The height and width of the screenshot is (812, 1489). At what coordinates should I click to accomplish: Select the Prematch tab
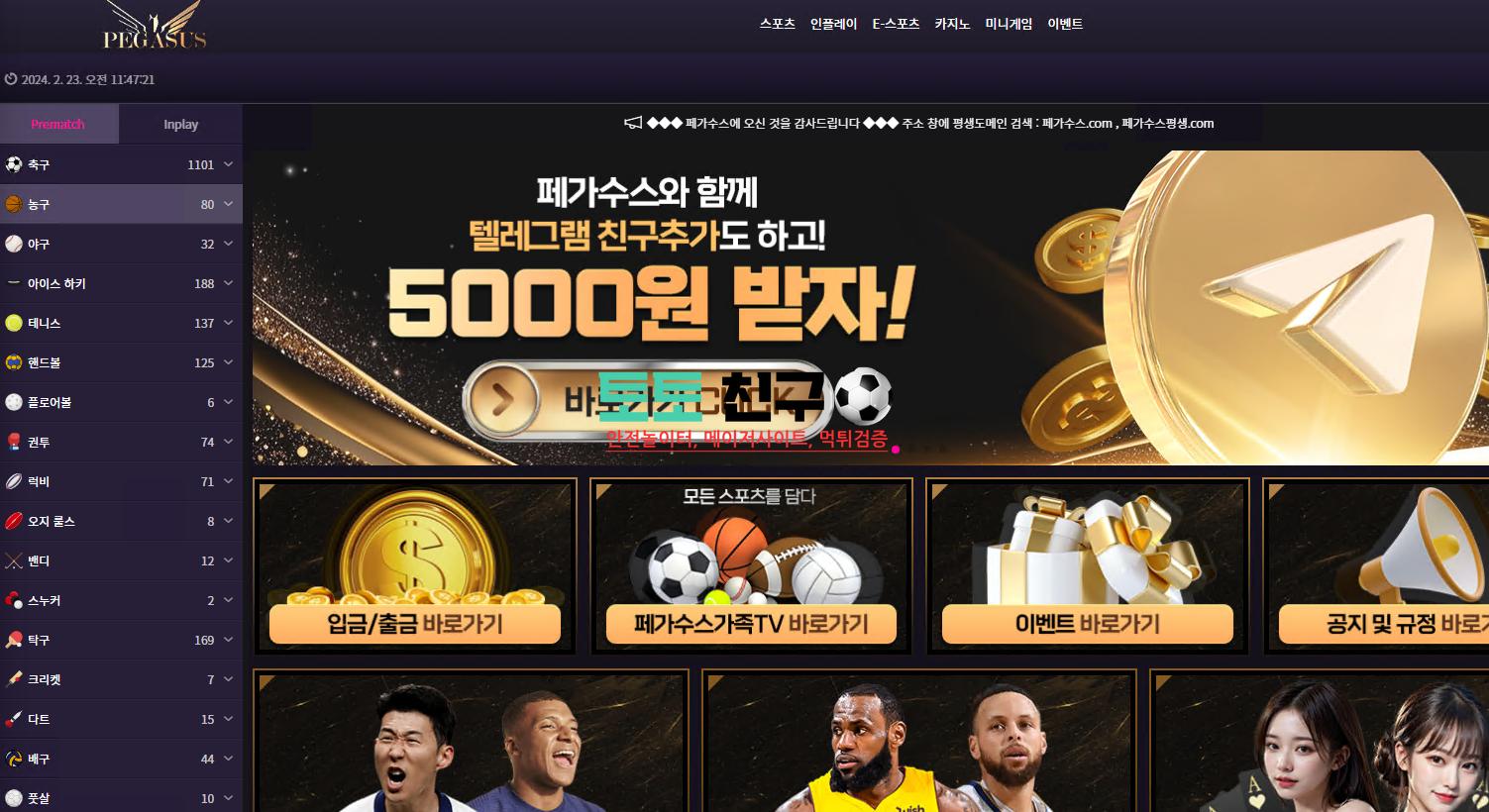58,124
